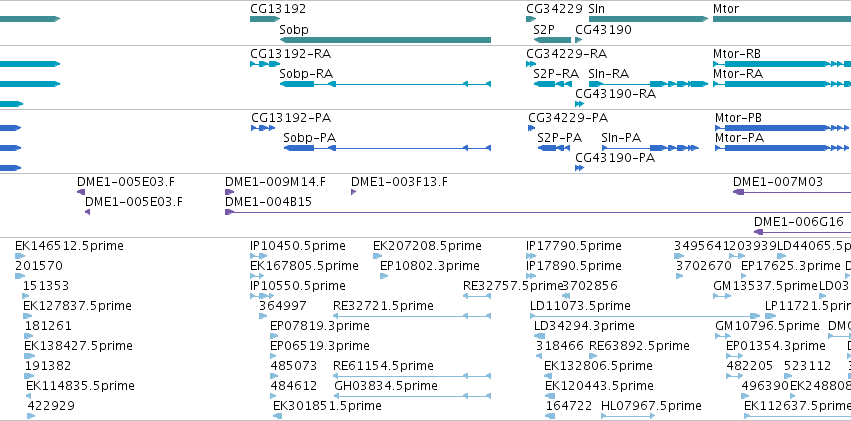Select the 201570 EST entry
This screenshot has height=421, width=851.
[x=20, y=276]
